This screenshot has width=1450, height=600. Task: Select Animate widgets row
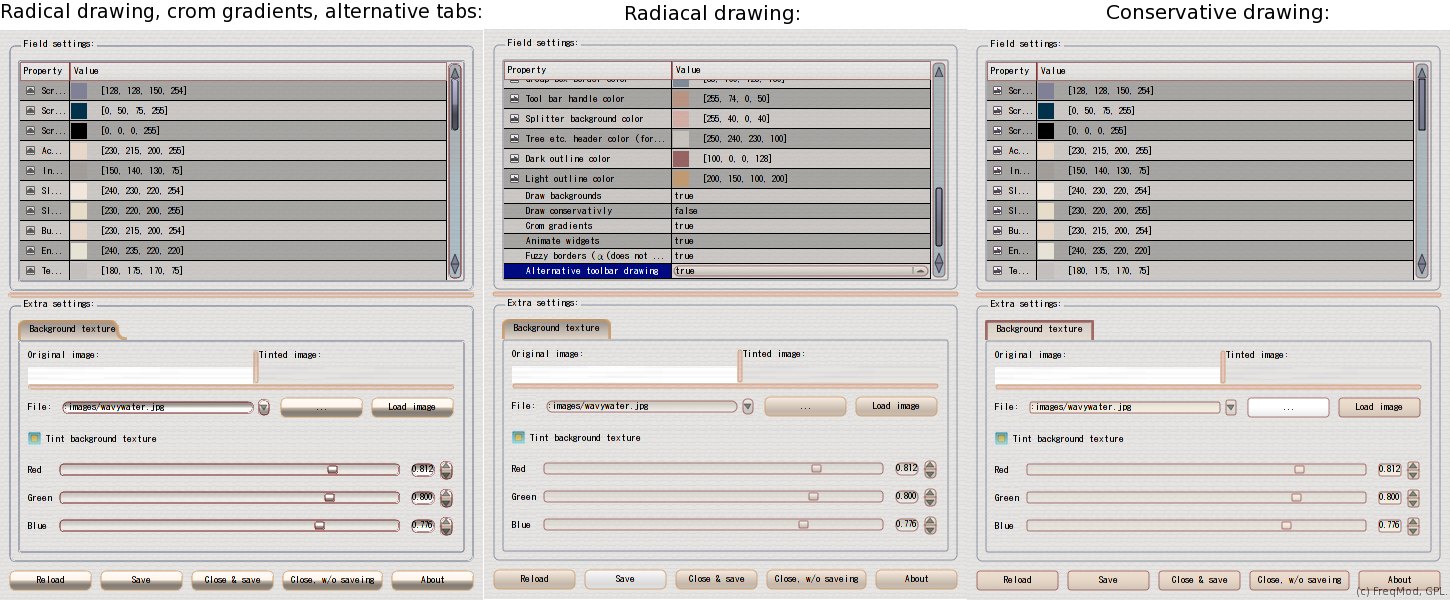(717, 241)
